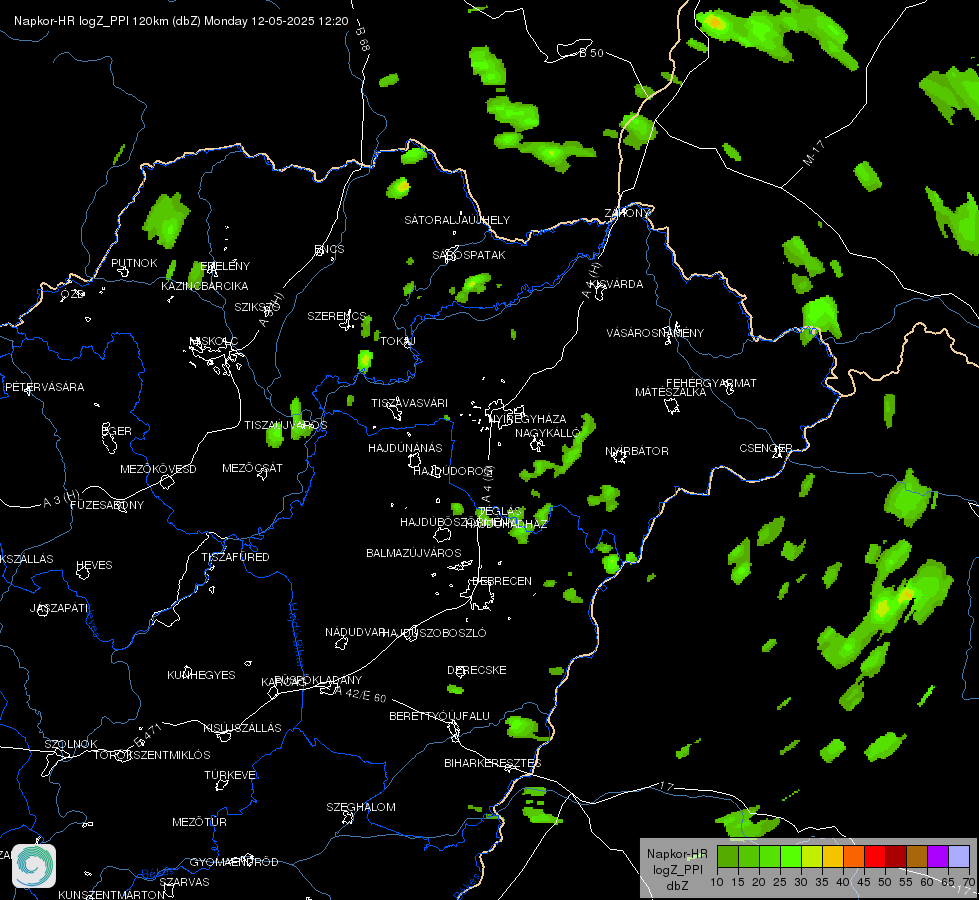Click the FUZESABONY town label
The image size is (979, 900).
107,505
